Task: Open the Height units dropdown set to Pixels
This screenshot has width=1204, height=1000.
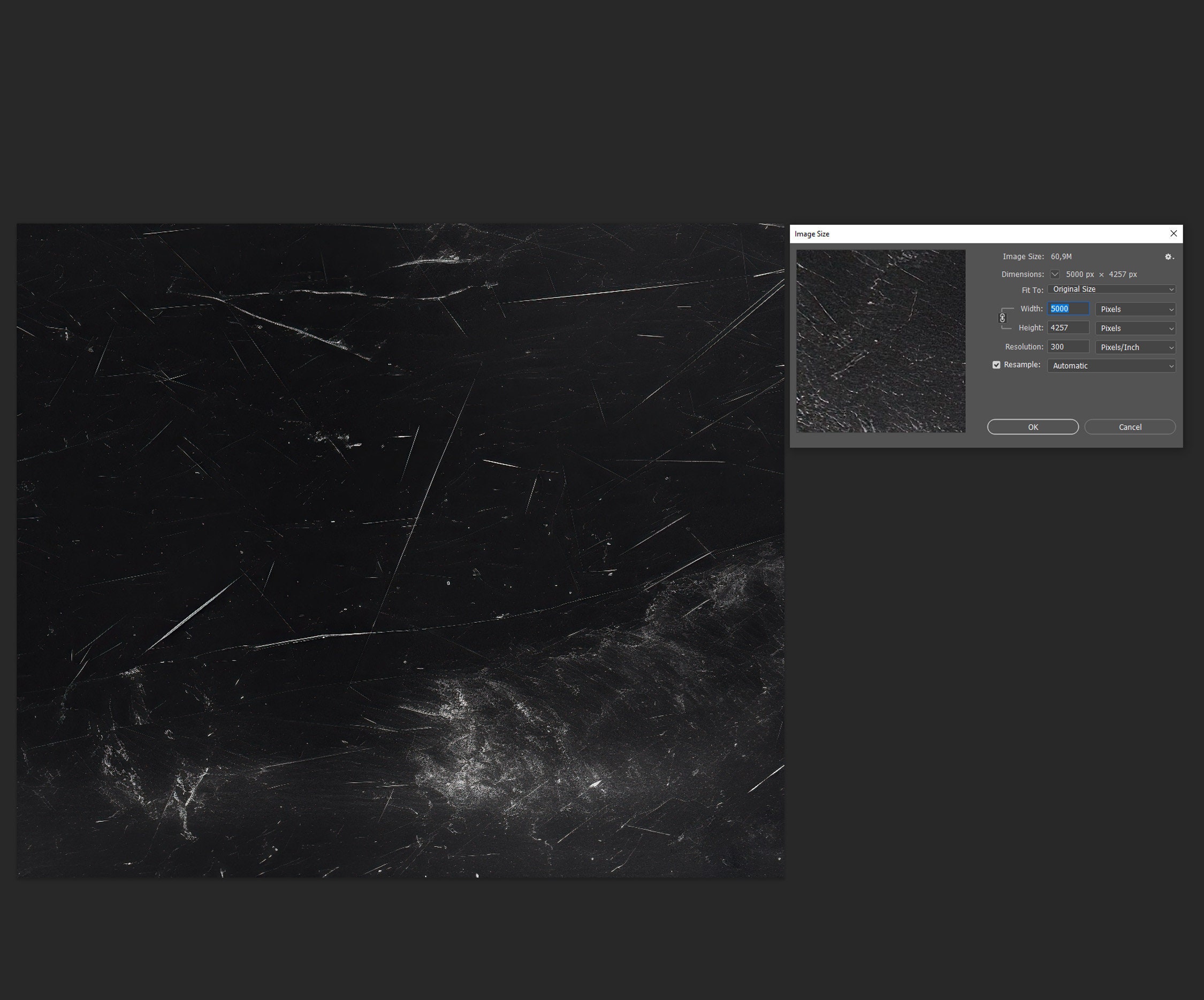Action: 1134,328
